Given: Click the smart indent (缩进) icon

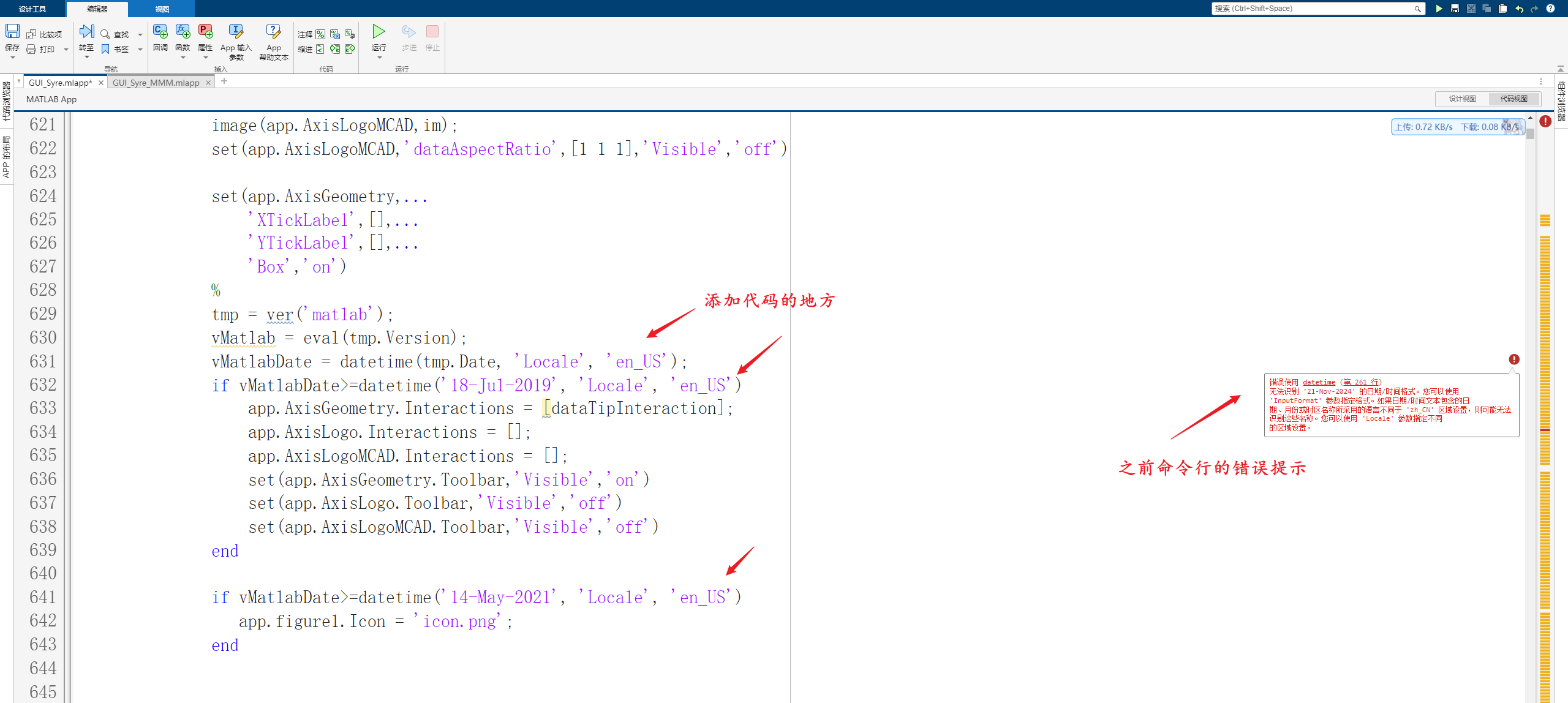Looking at the screenshot, I should 320,49.
